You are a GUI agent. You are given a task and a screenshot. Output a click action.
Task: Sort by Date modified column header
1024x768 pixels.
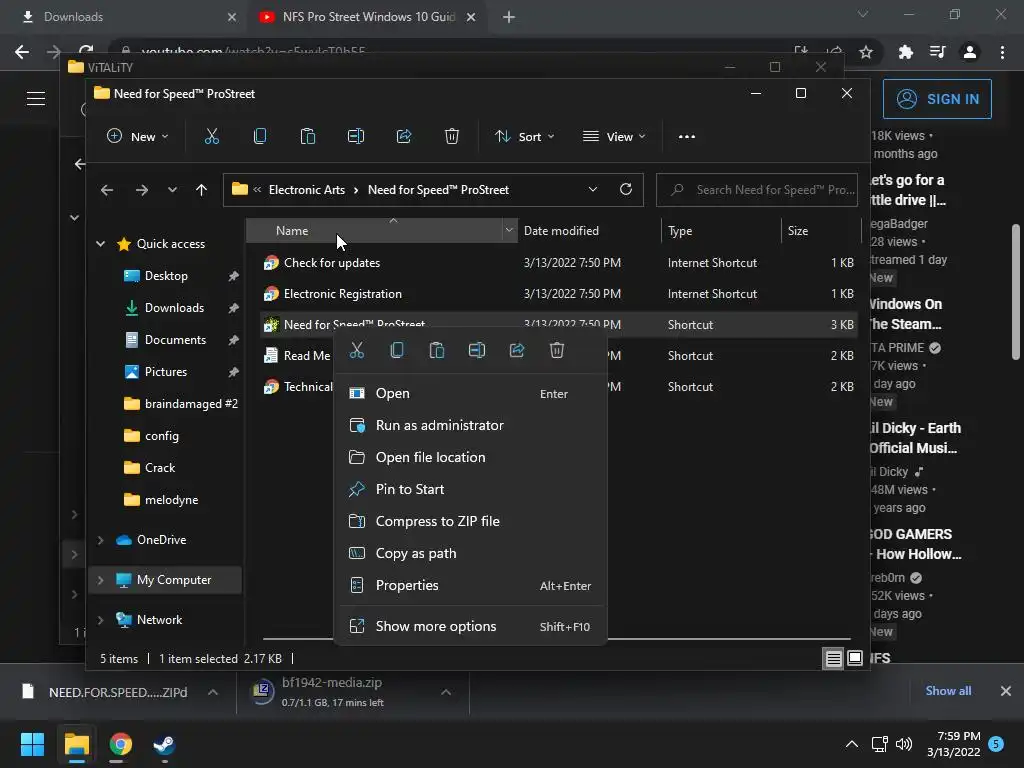click(x=588, y=231)
